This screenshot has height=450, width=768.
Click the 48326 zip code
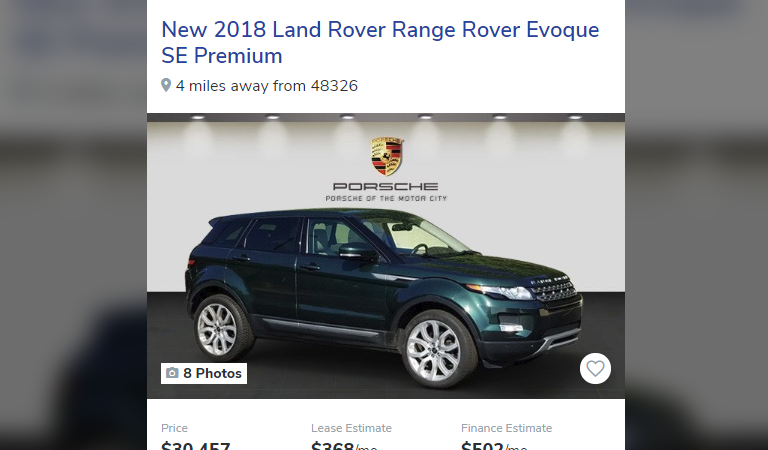click(x=335, y=86)
